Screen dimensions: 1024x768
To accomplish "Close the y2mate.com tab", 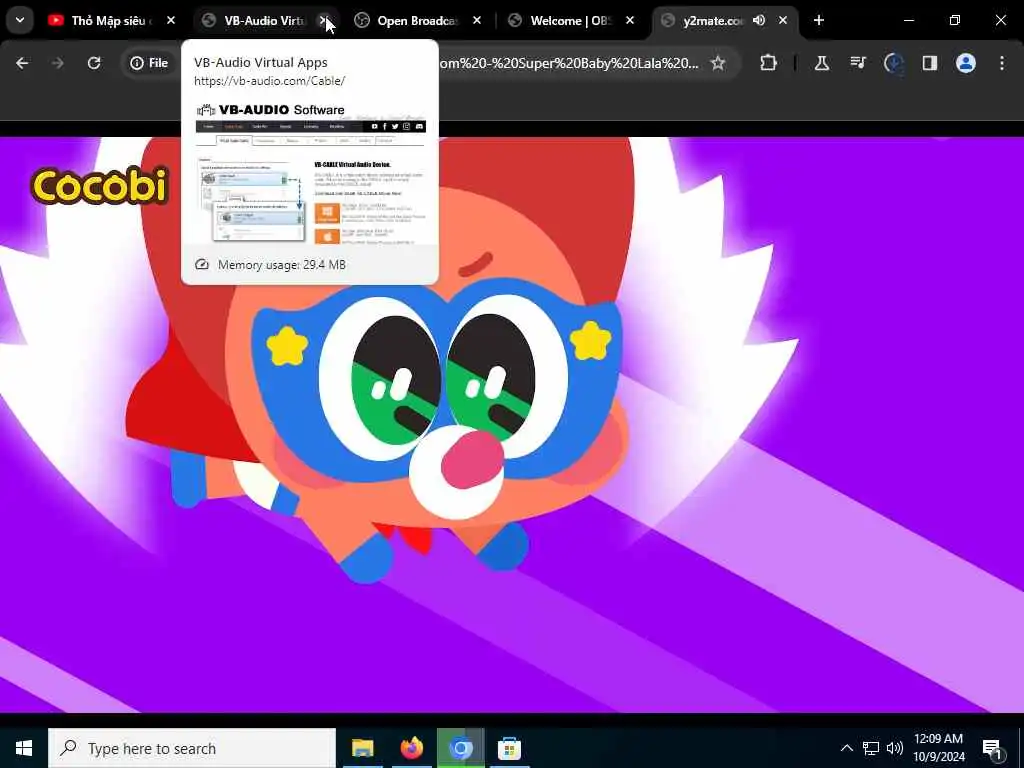I will (x=783, y=21).
